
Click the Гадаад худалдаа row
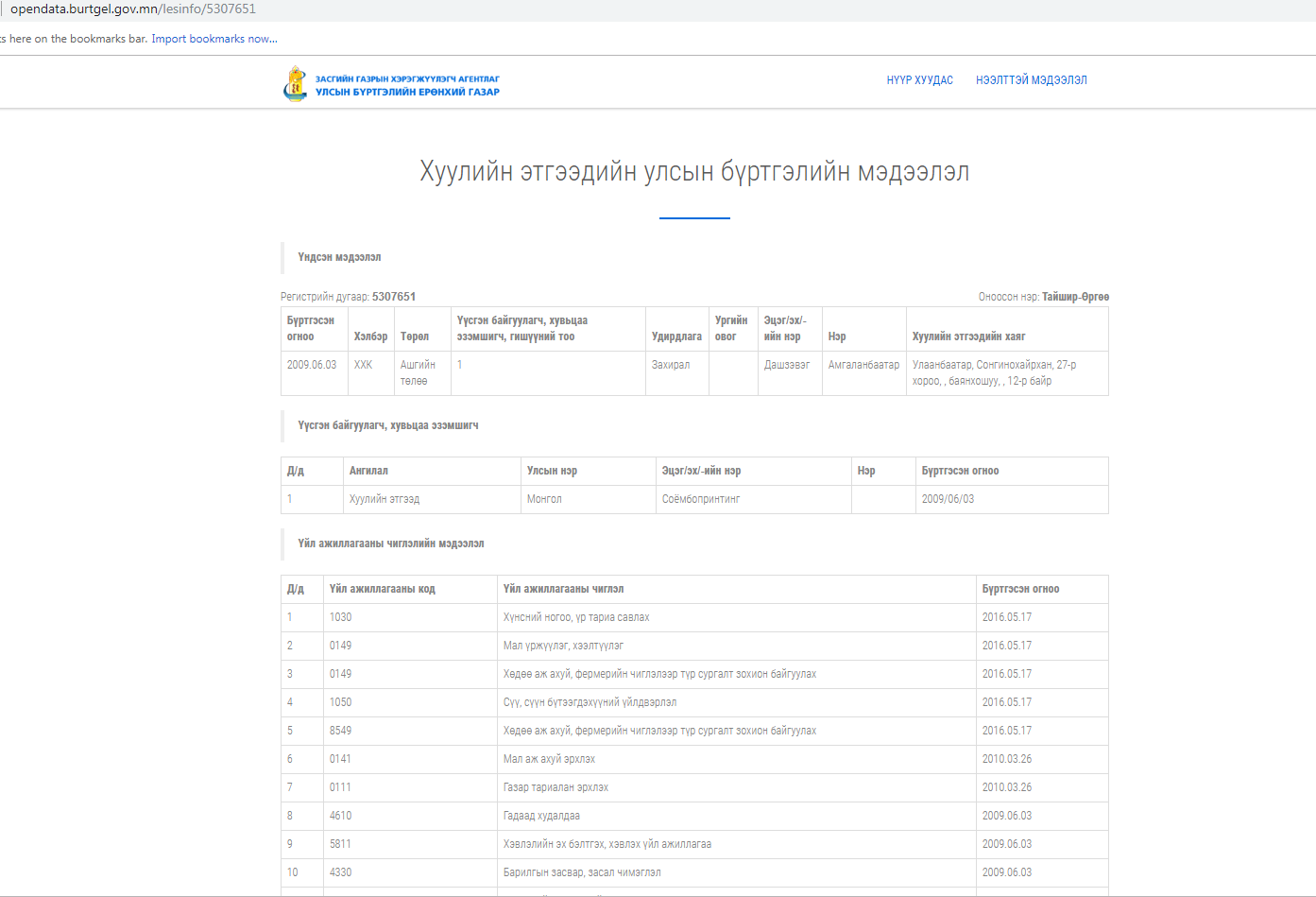tap(694, 816)
